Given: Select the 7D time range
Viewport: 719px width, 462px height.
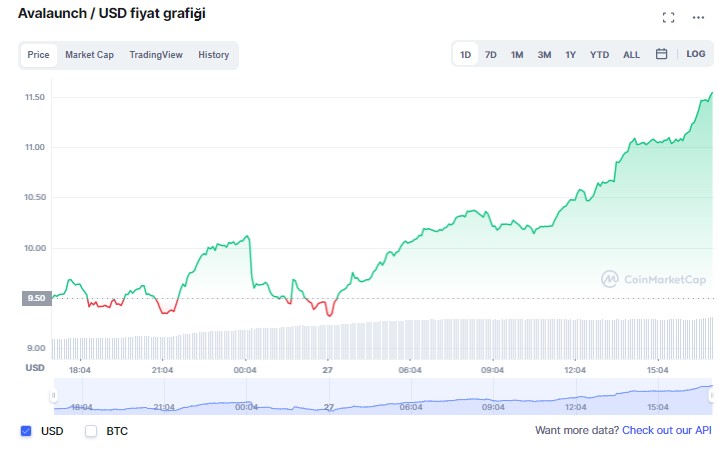Looking at the screenshot, I should (x=491, y=55).
